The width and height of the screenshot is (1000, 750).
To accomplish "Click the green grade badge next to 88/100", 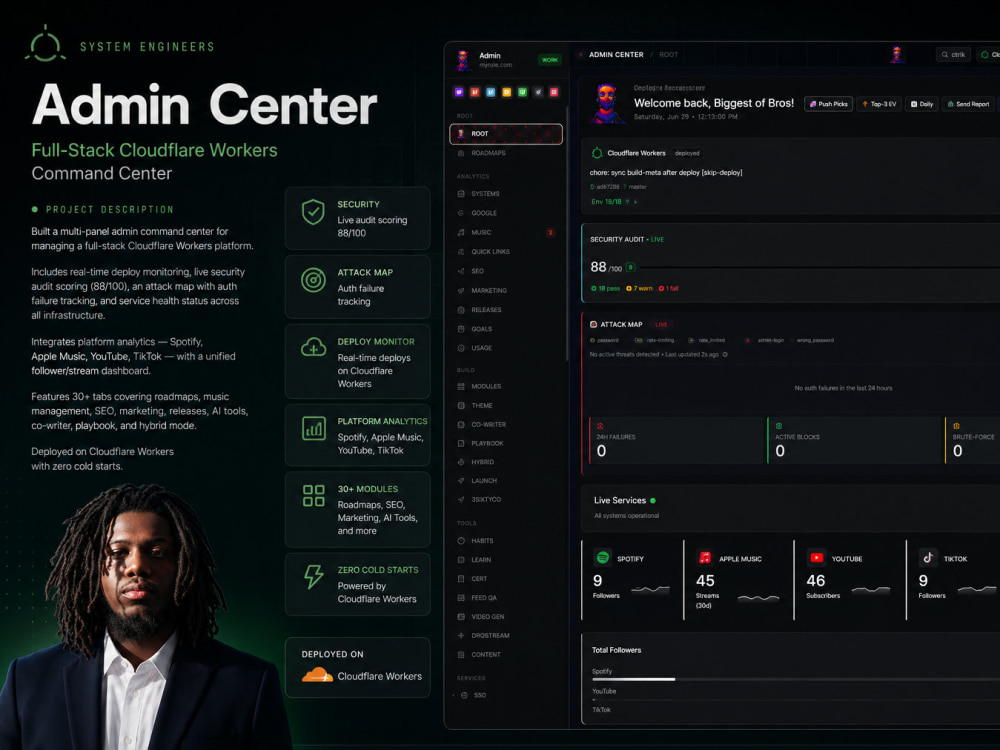I will pos(631,267).
